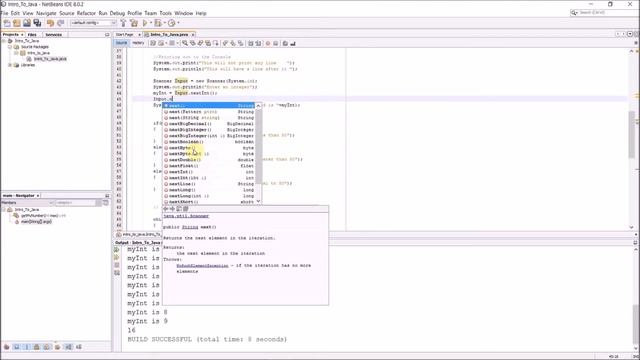Toggle the sixth Navigator filter button
The image size is (640, 360).
click(x=58, y=347)
